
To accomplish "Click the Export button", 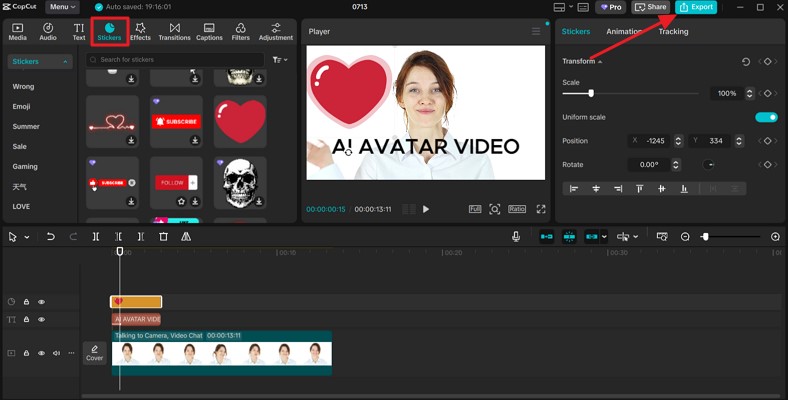I will 696,7.
